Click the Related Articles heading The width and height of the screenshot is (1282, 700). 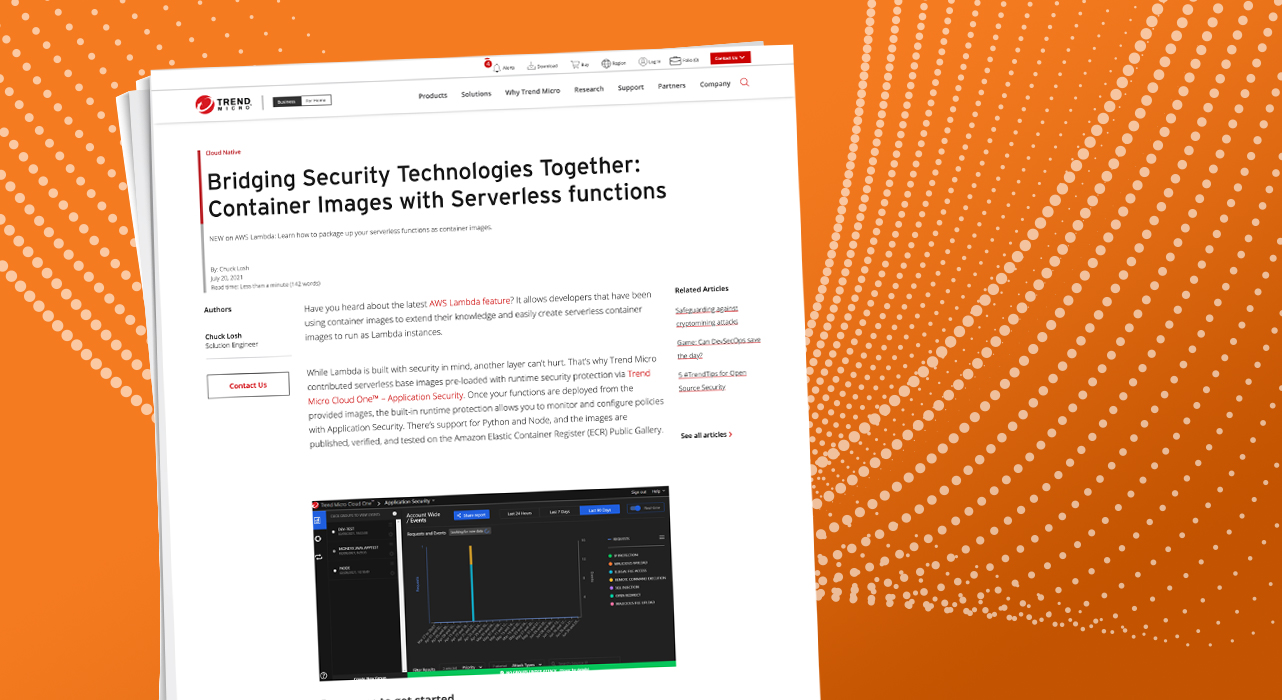[702, 289]
